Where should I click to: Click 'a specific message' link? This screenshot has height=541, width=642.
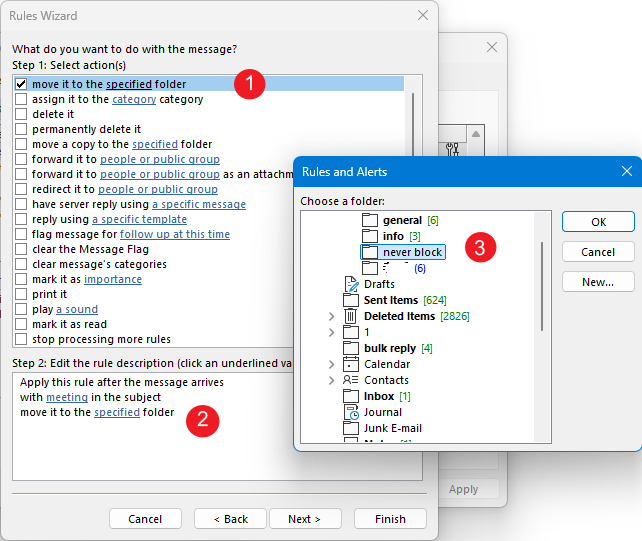click(x=199, y=204)
